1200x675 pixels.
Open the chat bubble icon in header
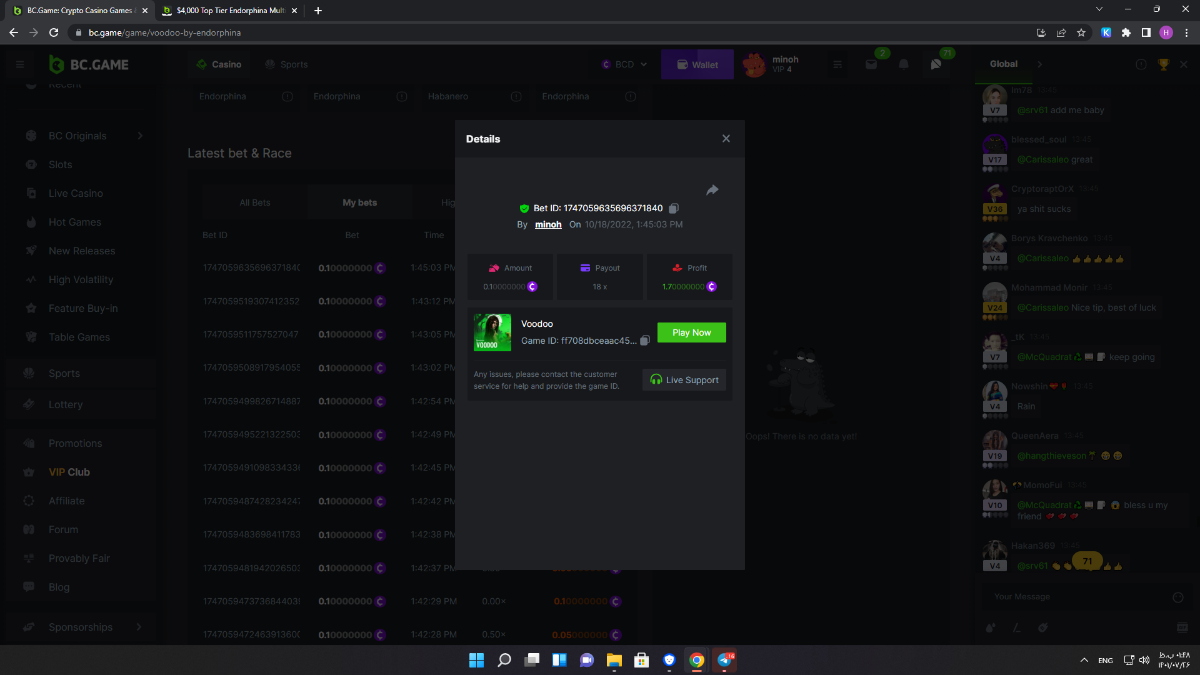pos(936,65)
